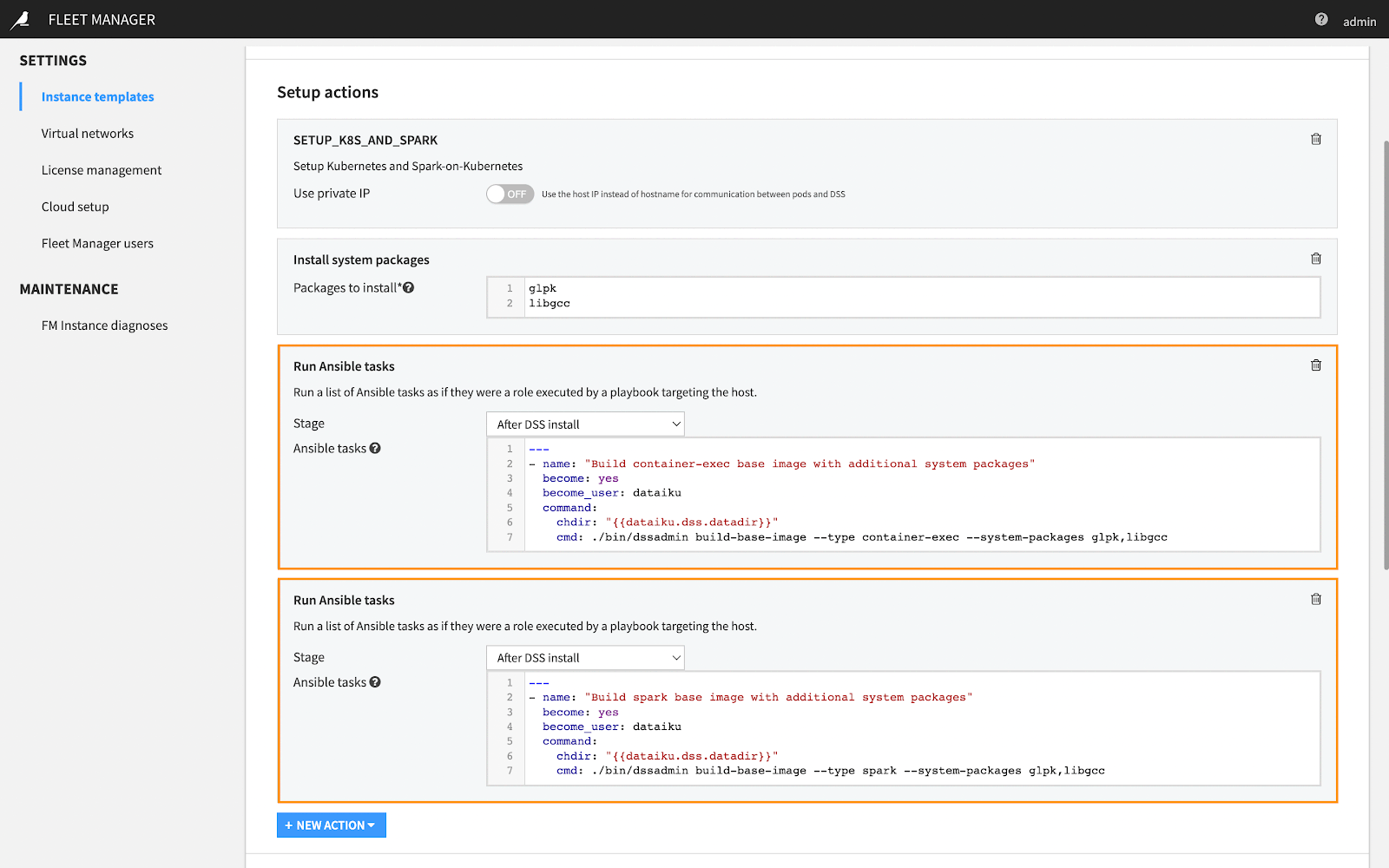Delete the SETUP_K8S_AND_SPARK action

click(1315, 139)
